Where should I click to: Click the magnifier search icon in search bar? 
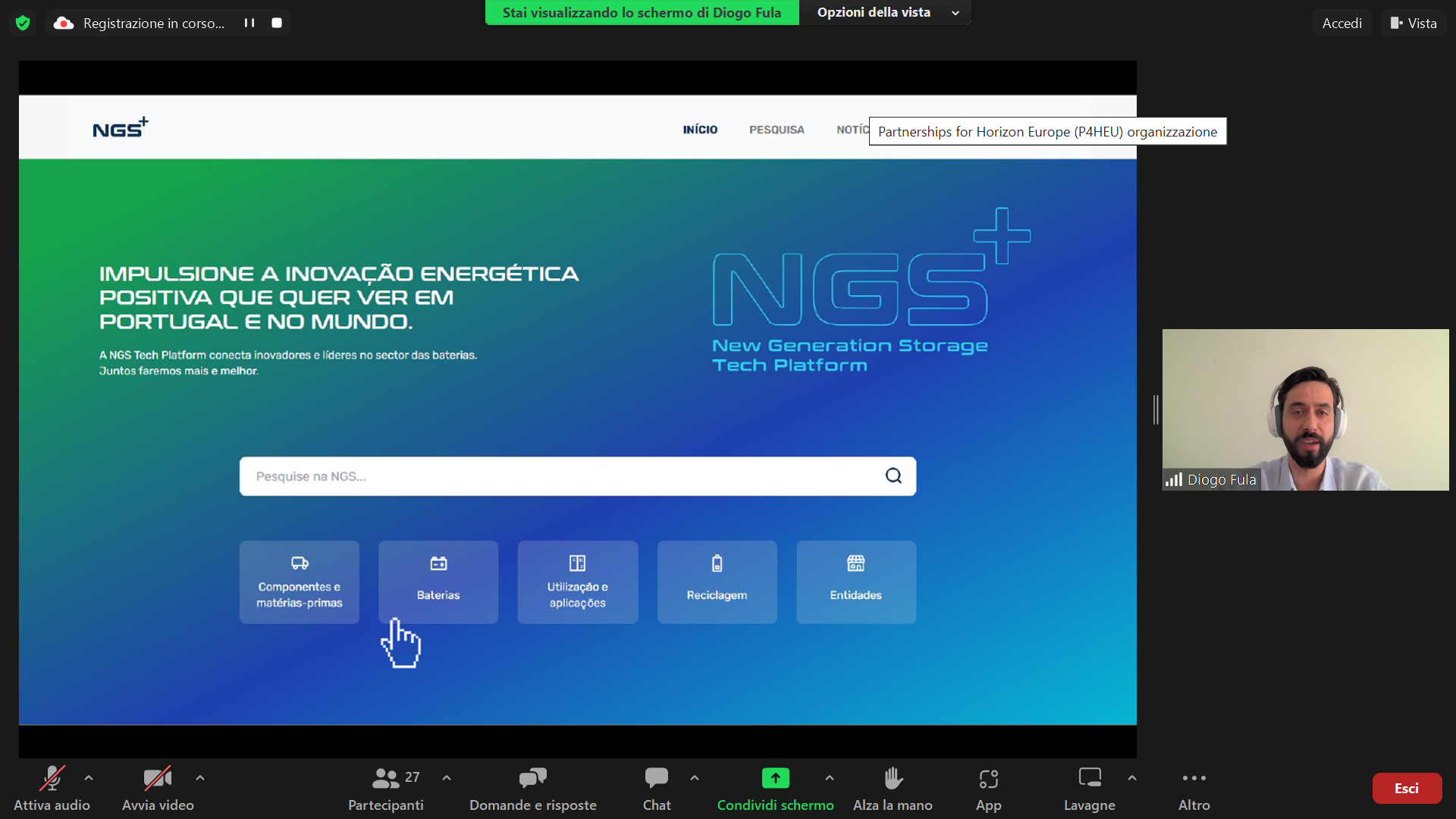894,475
